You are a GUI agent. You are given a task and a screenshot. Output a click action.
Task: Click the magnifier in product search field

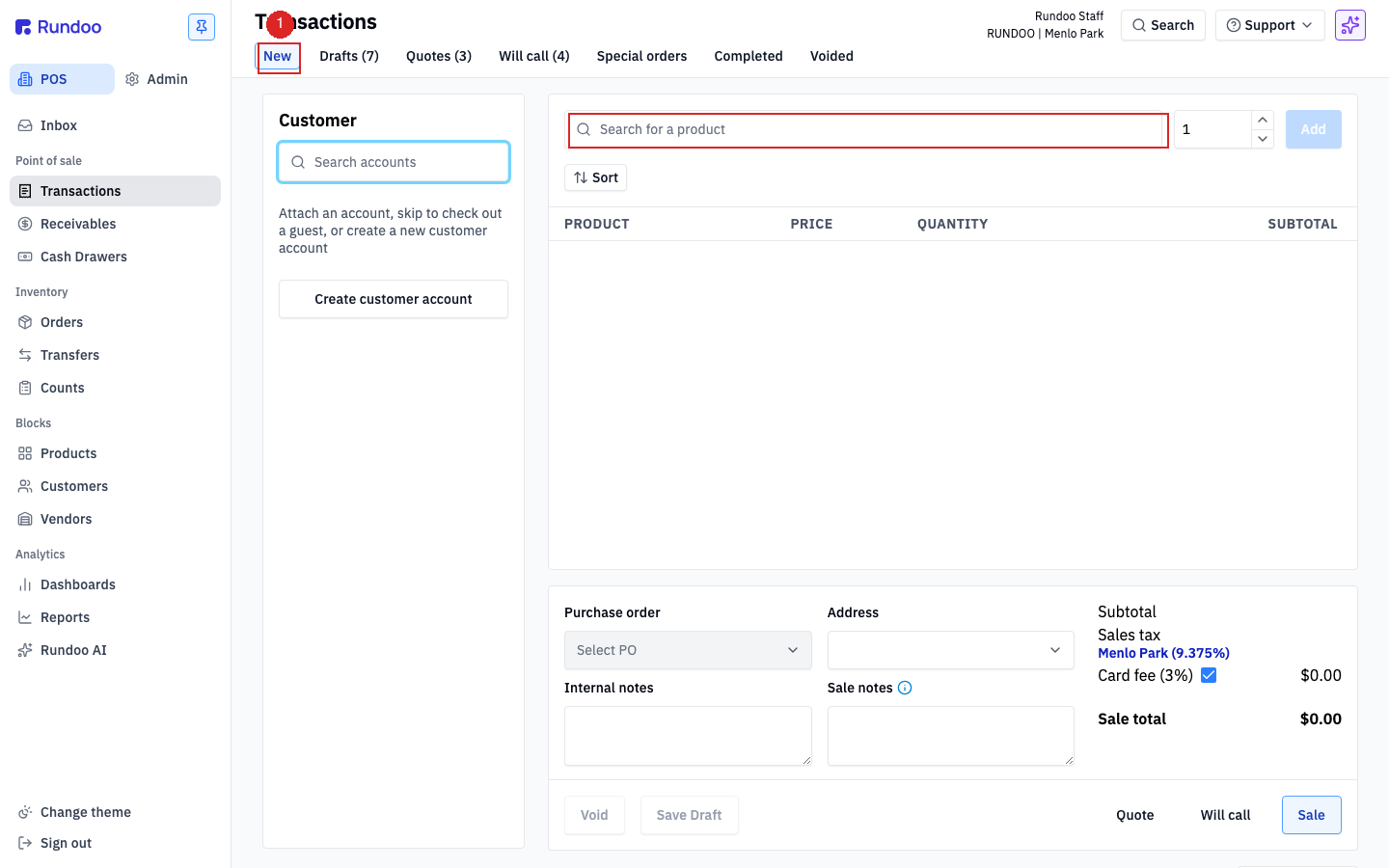[x=584, y=129]
